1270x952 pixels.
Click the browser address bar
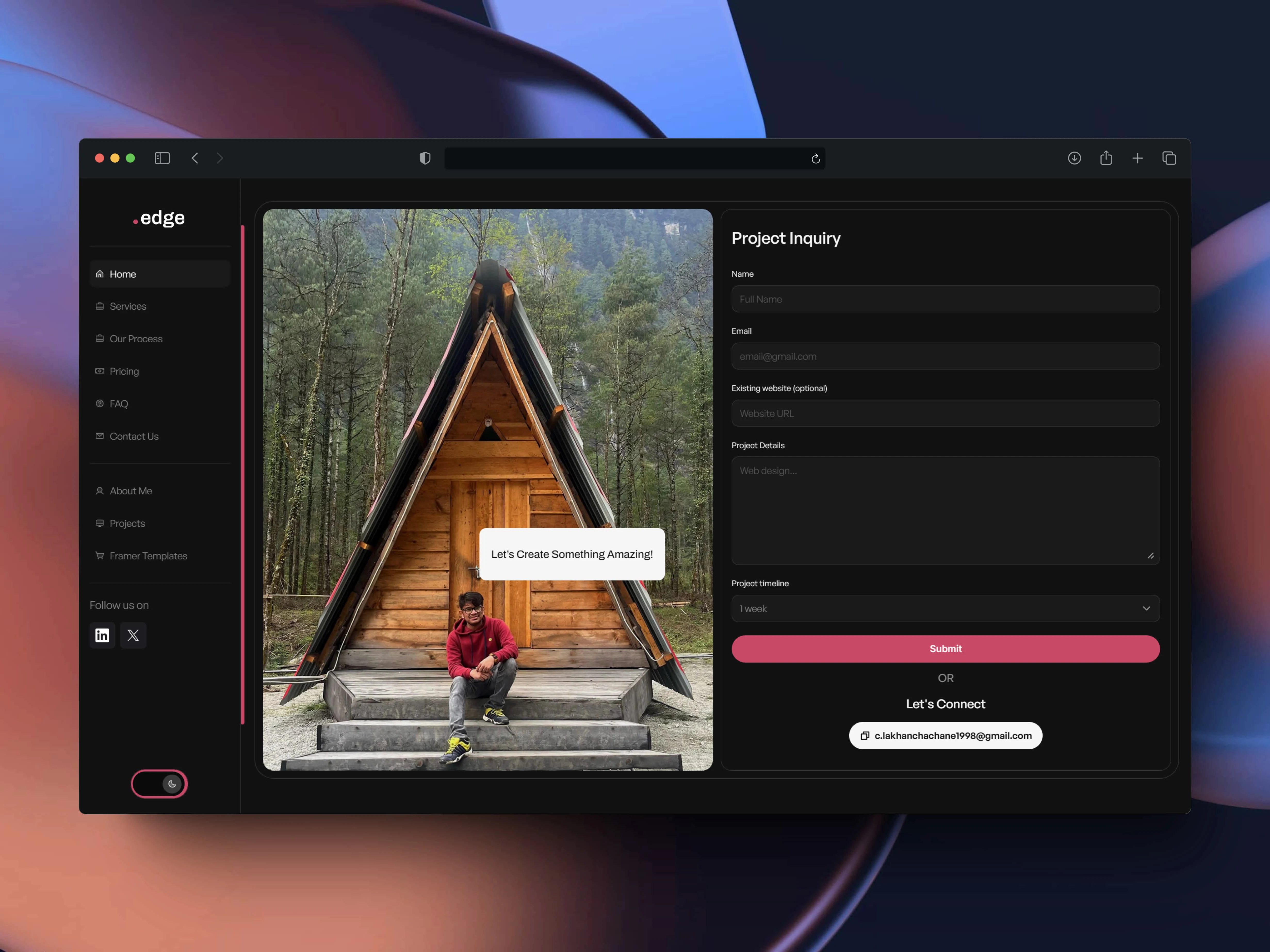click(634, 158)
